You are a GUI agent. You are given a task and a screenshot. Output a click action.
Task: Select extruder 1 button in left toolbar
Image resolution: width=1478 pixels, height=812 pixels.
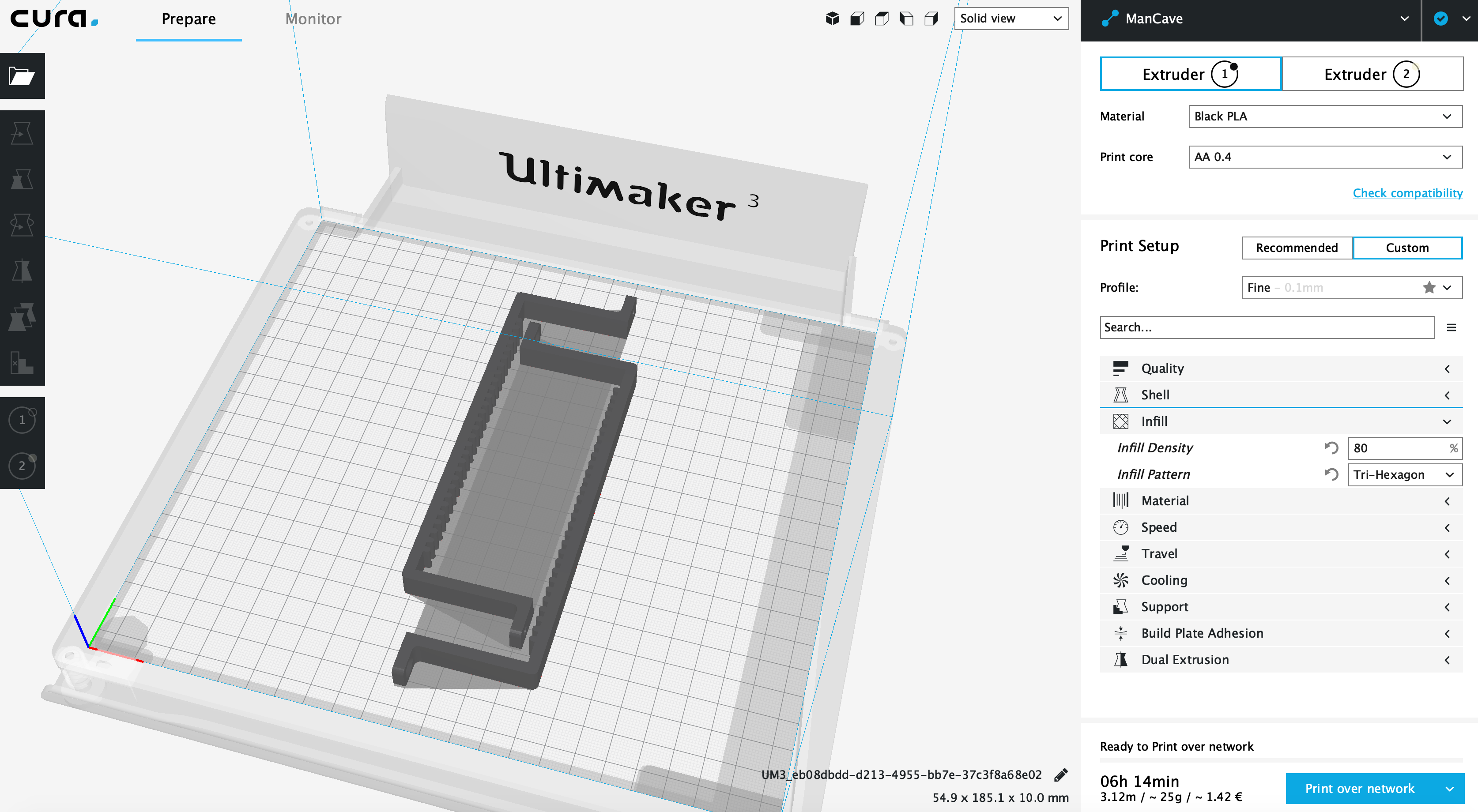(22, 420)
